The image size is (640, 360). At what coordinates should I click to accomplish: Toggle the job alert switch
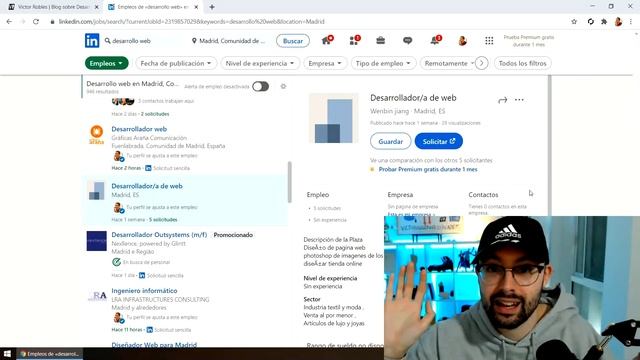point(260,87)
